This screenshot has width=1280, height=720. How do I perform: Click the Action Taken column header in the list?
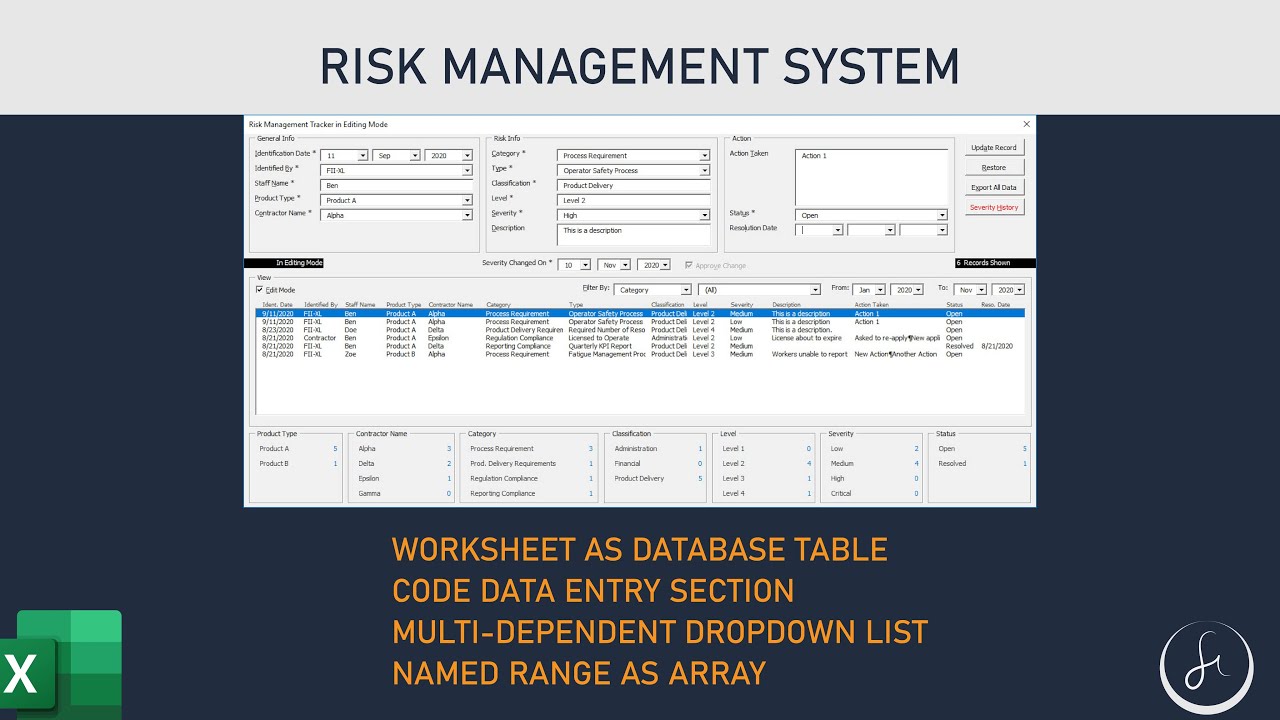[872, 305]
